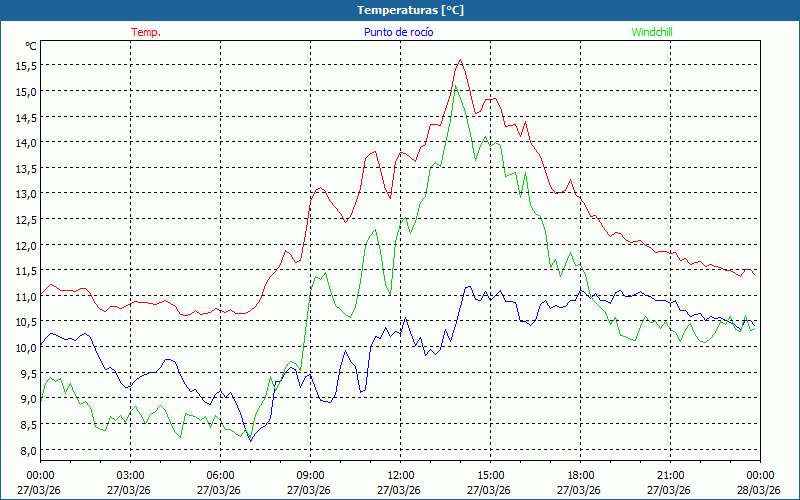Viewport: 800px width, 500px height.
Task: Select the 12:00 time axis marker
Action: point(400,475)
